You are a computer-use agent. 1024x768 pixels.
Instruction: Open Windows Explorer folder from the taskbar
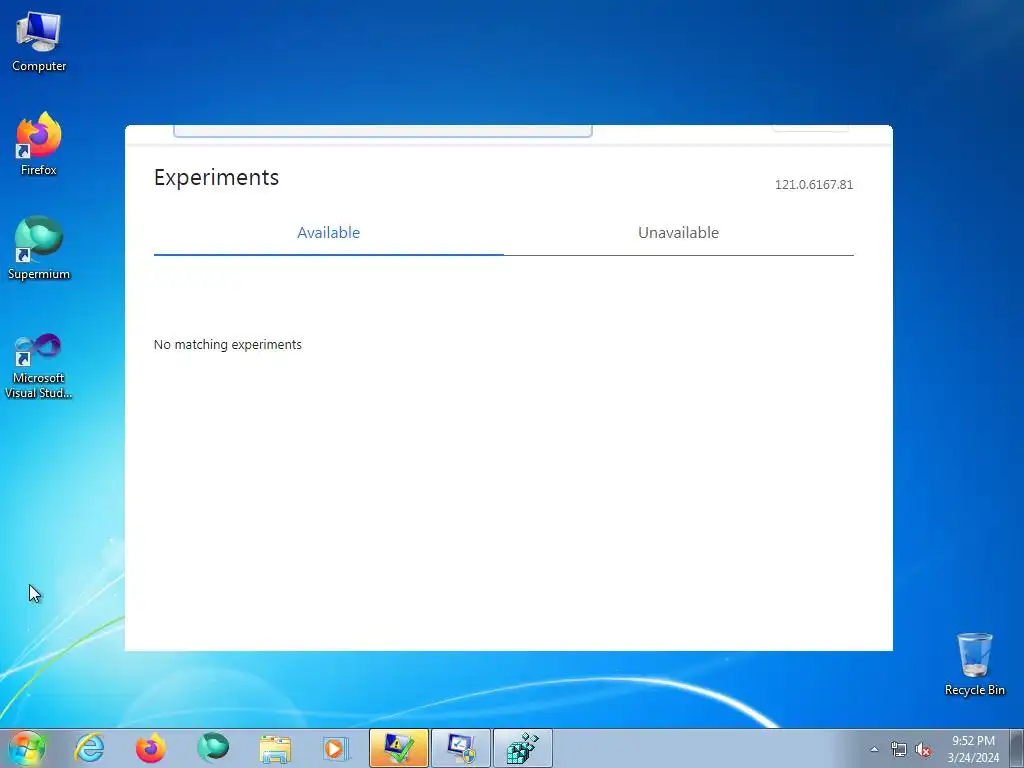pos(275,749)
